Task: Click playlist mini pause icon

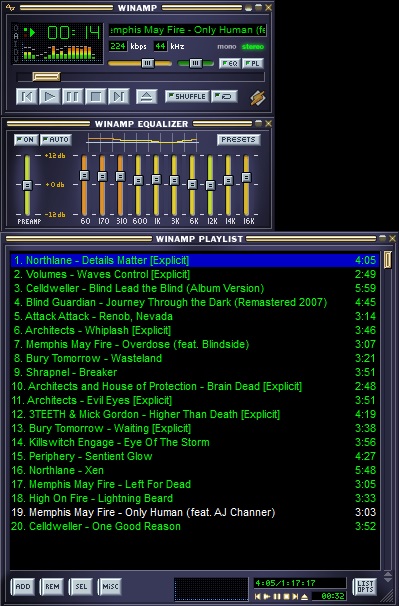Action: [276, 597]
